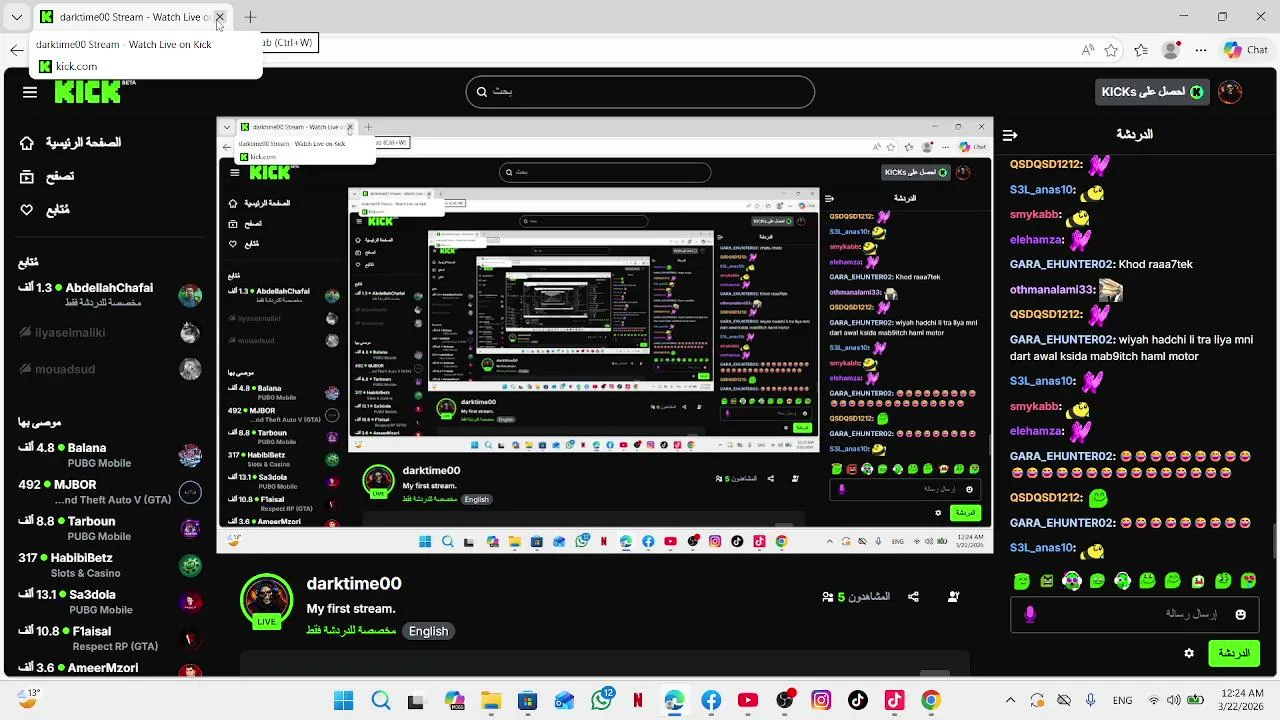Open Google Chrome from taskbar
This screenshot has height=720, width=1280.
(931, 701)
